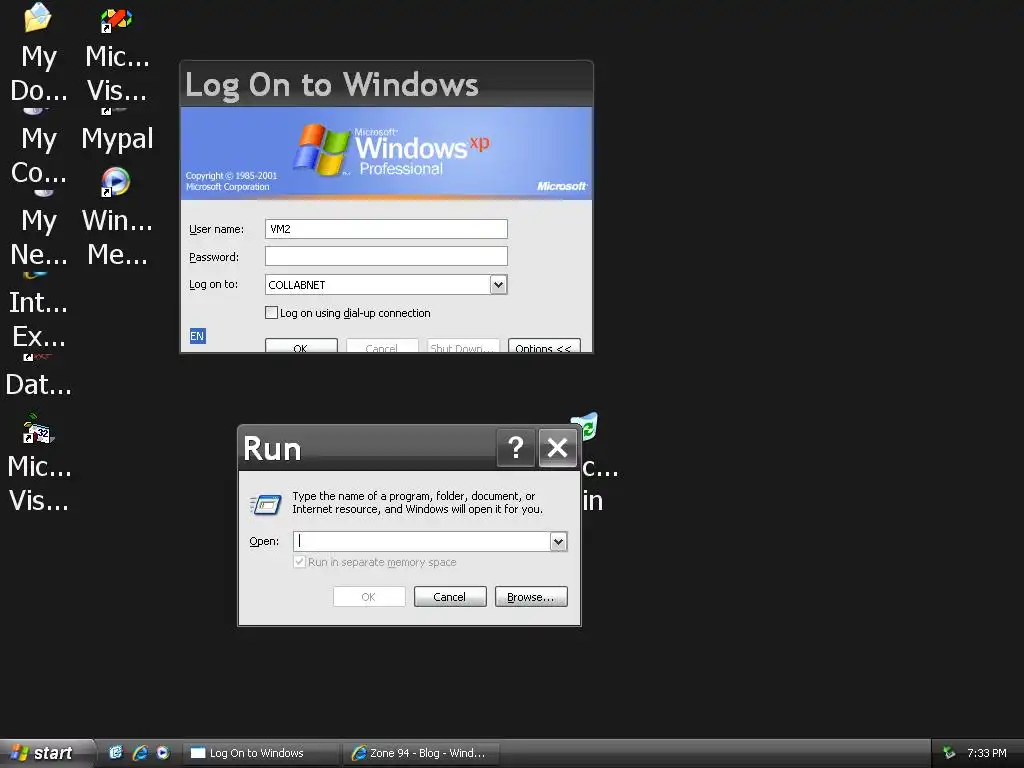Expand the Open combo box dropdown in Run

tap(558, 541)
